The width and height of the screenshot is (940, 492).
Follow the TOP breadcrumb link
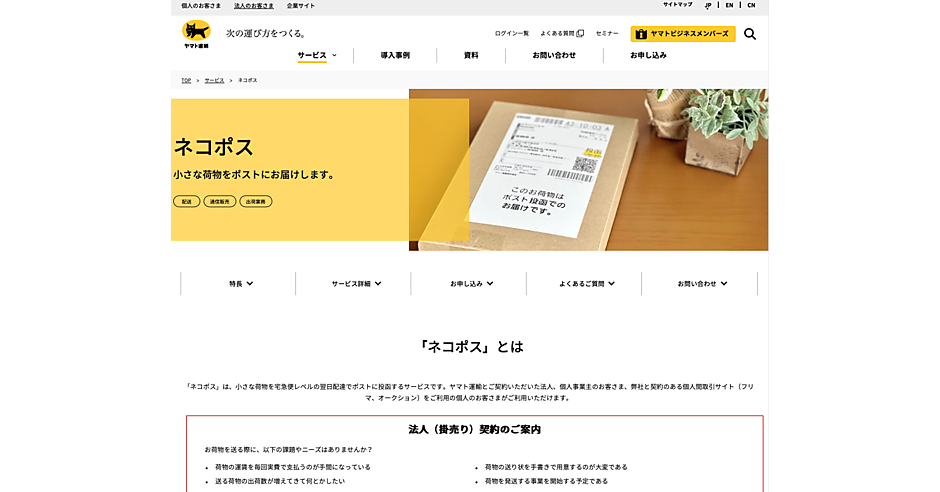coord(186,80)
